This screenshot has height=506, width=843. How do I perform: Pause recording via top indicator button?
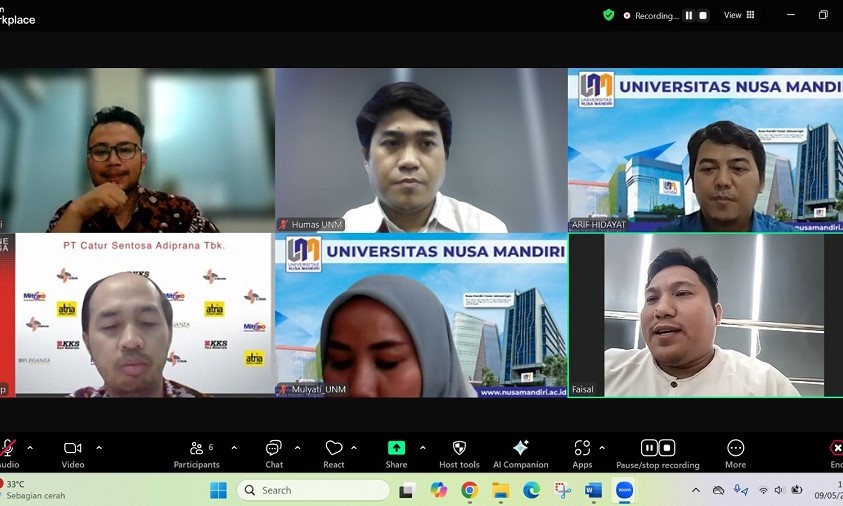[689, 16]
